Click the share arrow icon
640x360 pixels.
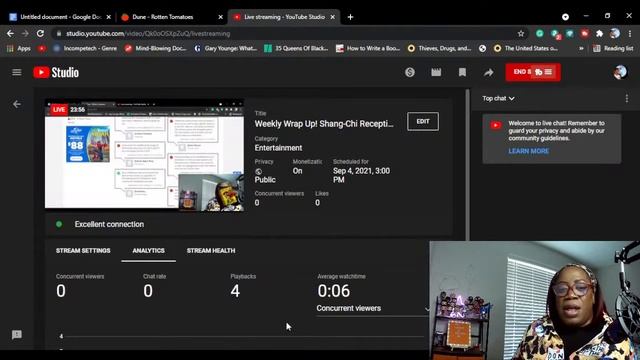point(489,73)
